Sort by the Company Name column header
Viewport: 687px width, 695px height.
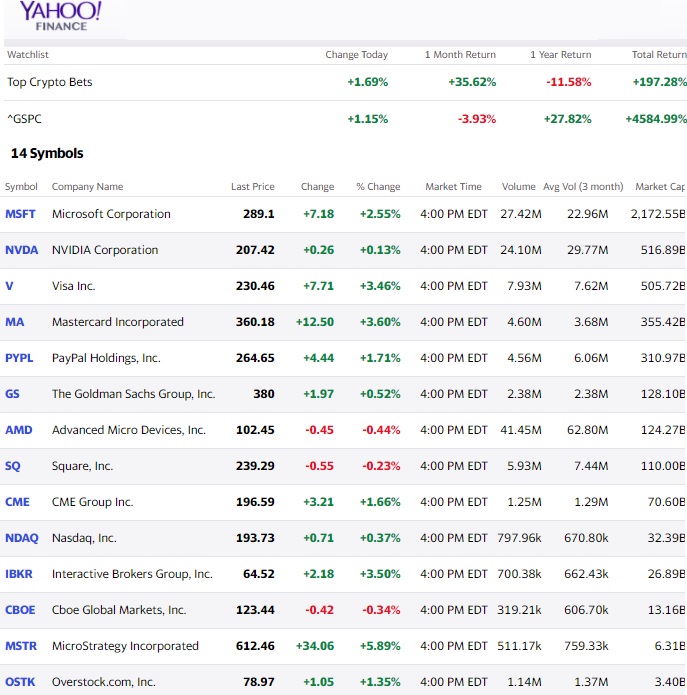pos(87,187)
